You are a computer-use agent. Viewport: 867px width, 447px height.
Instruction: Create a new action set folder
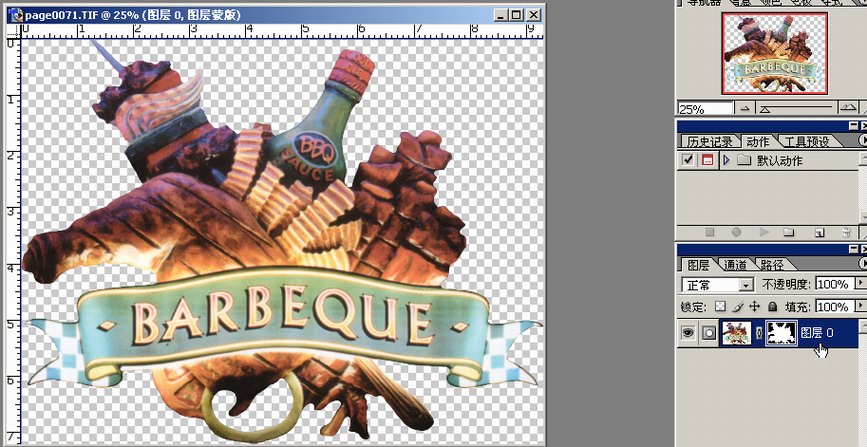[790, 231]
